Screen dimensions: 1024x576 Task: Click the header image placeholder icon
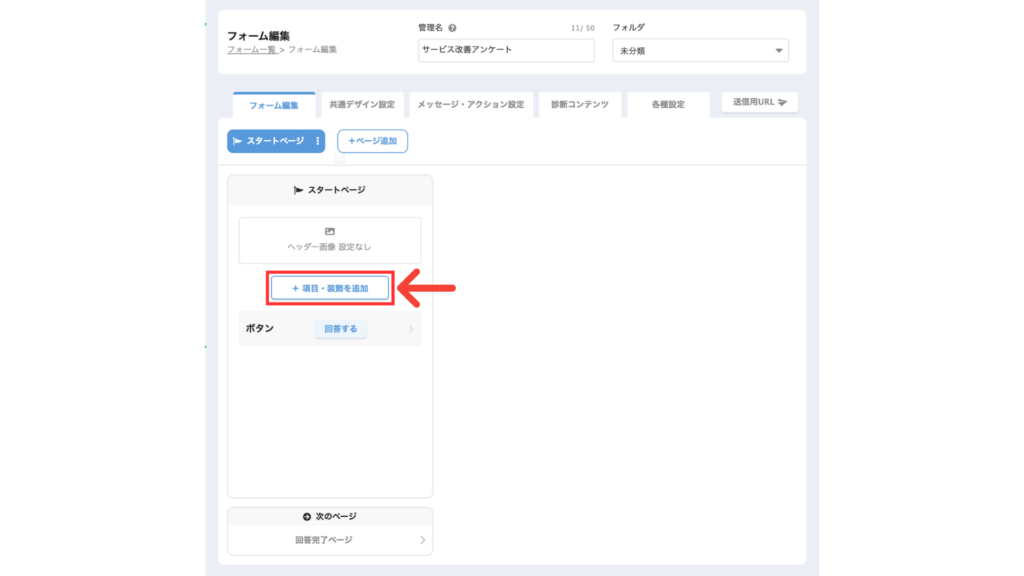click(x=330, y=231)
